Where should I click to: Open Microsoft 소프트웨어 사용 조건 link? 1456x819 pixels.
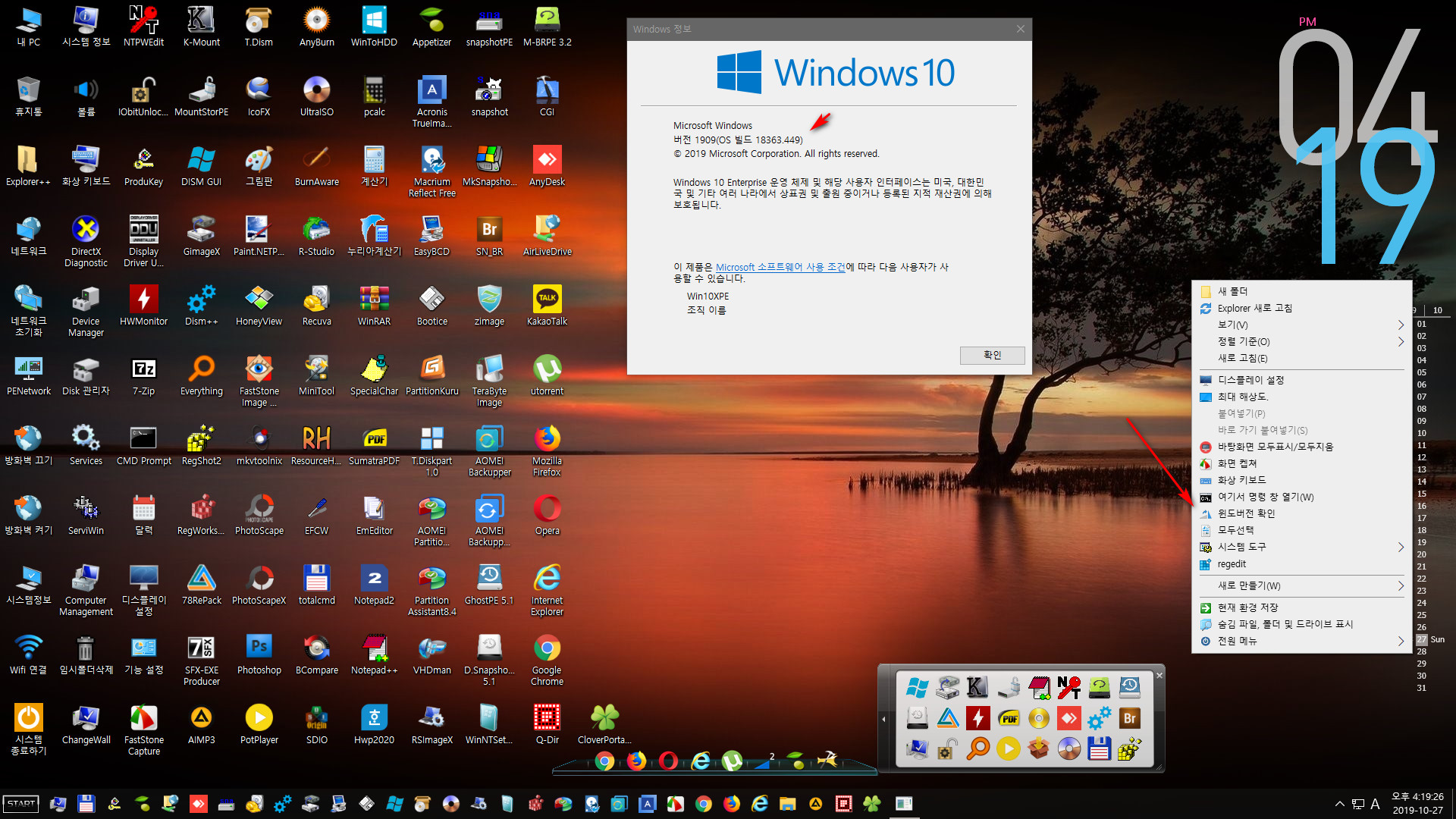tap(780, 267)
